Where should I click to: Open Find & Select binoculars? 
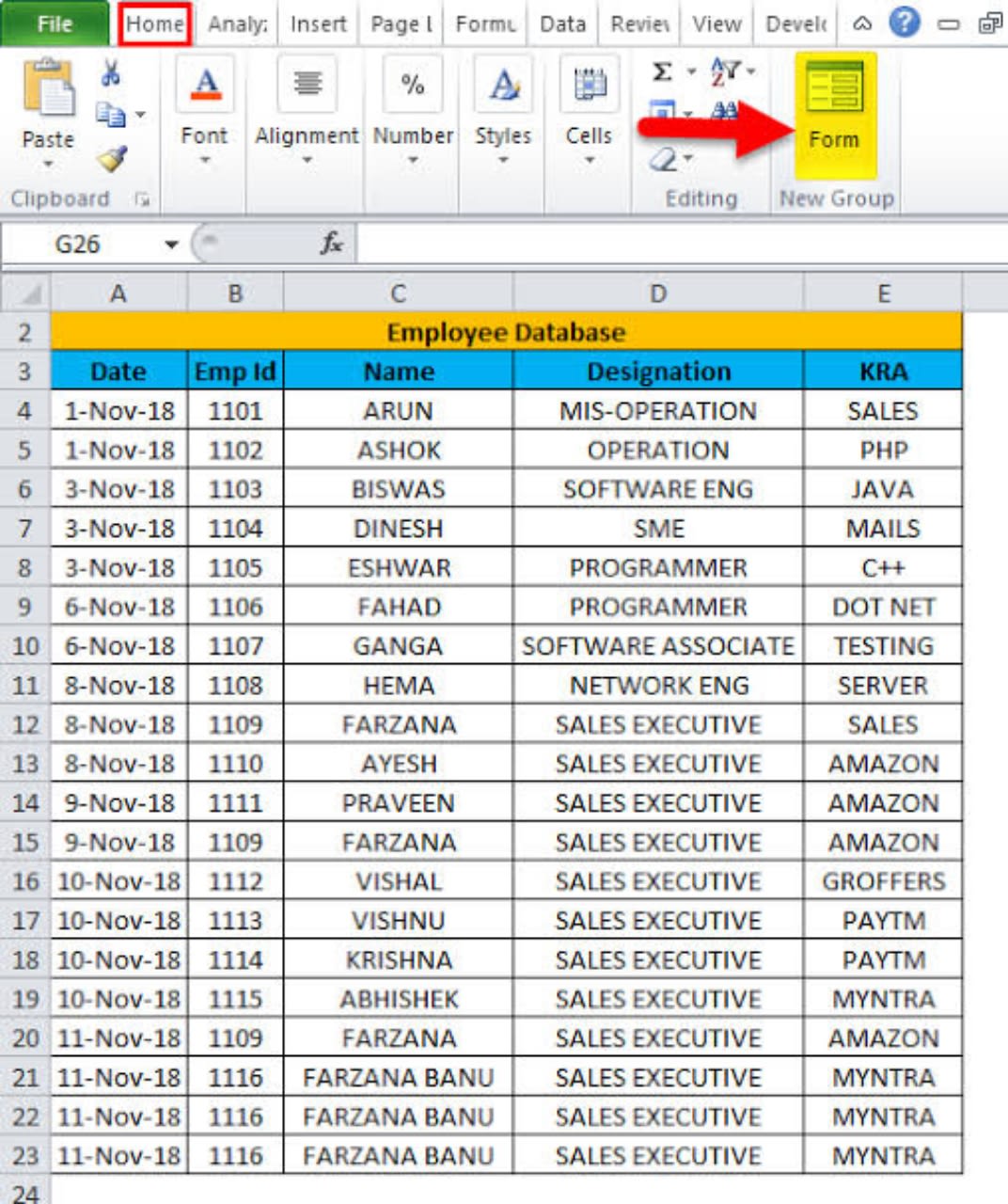(x=724, y=112)
